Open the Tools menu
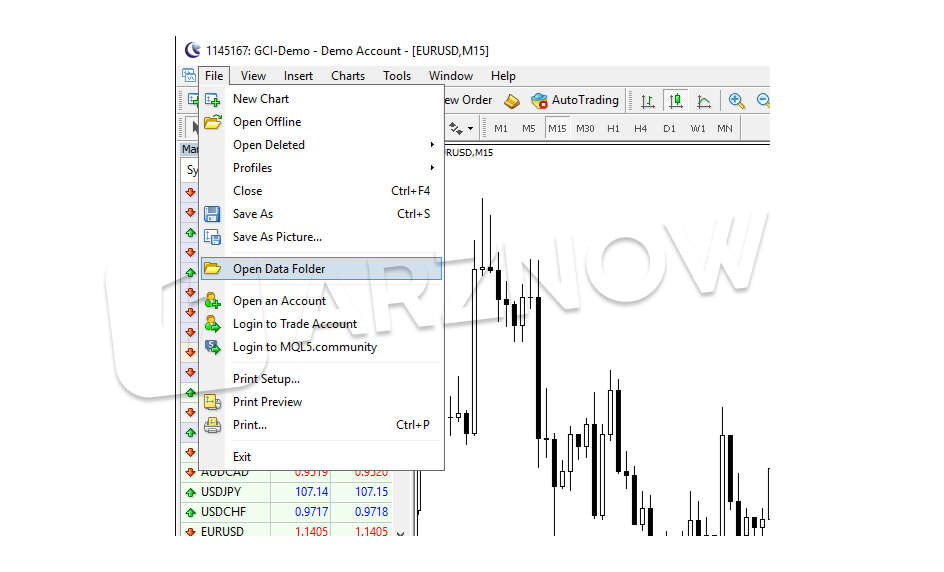Image resolution: width=944 pixels, height=572 pixels. [397, 76]
